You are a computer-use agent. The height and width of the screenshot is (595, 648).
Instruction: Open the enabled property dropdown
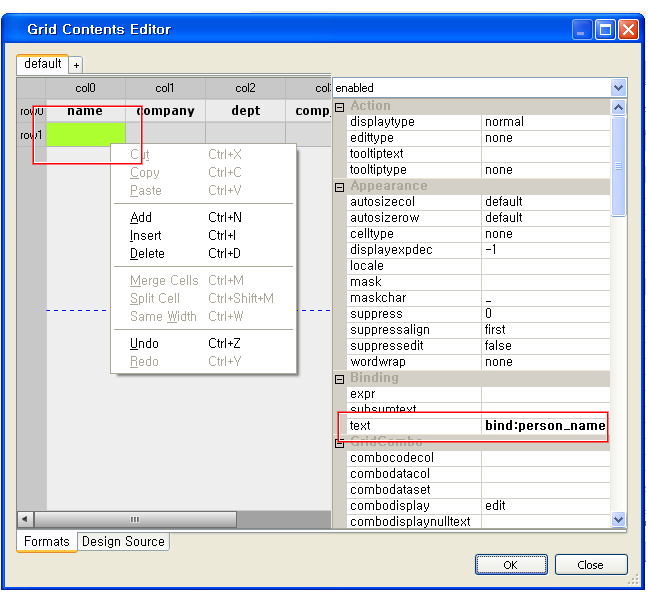point(618,88)
